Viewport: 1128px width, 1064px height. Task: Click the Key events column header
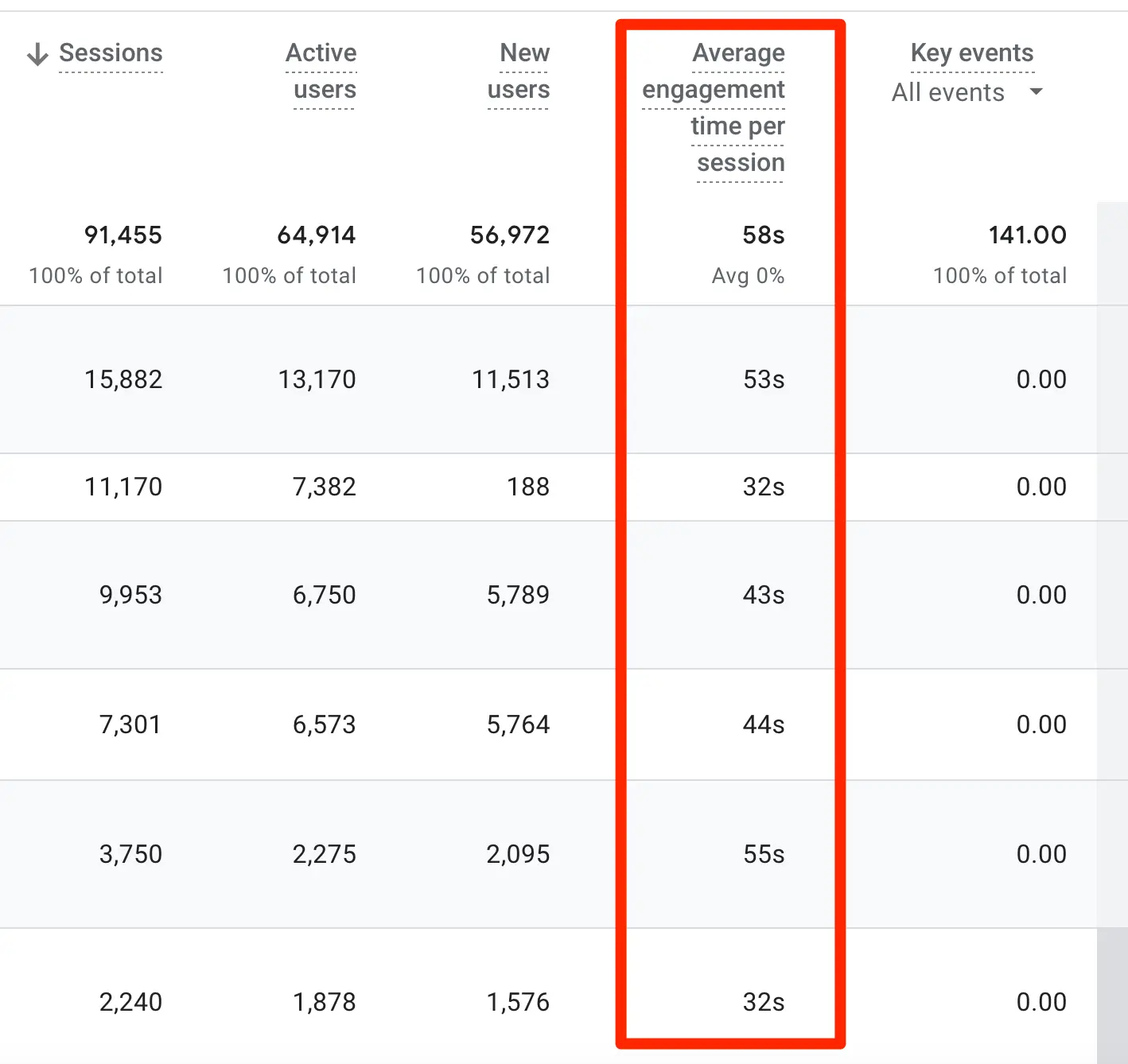[971, 53]
